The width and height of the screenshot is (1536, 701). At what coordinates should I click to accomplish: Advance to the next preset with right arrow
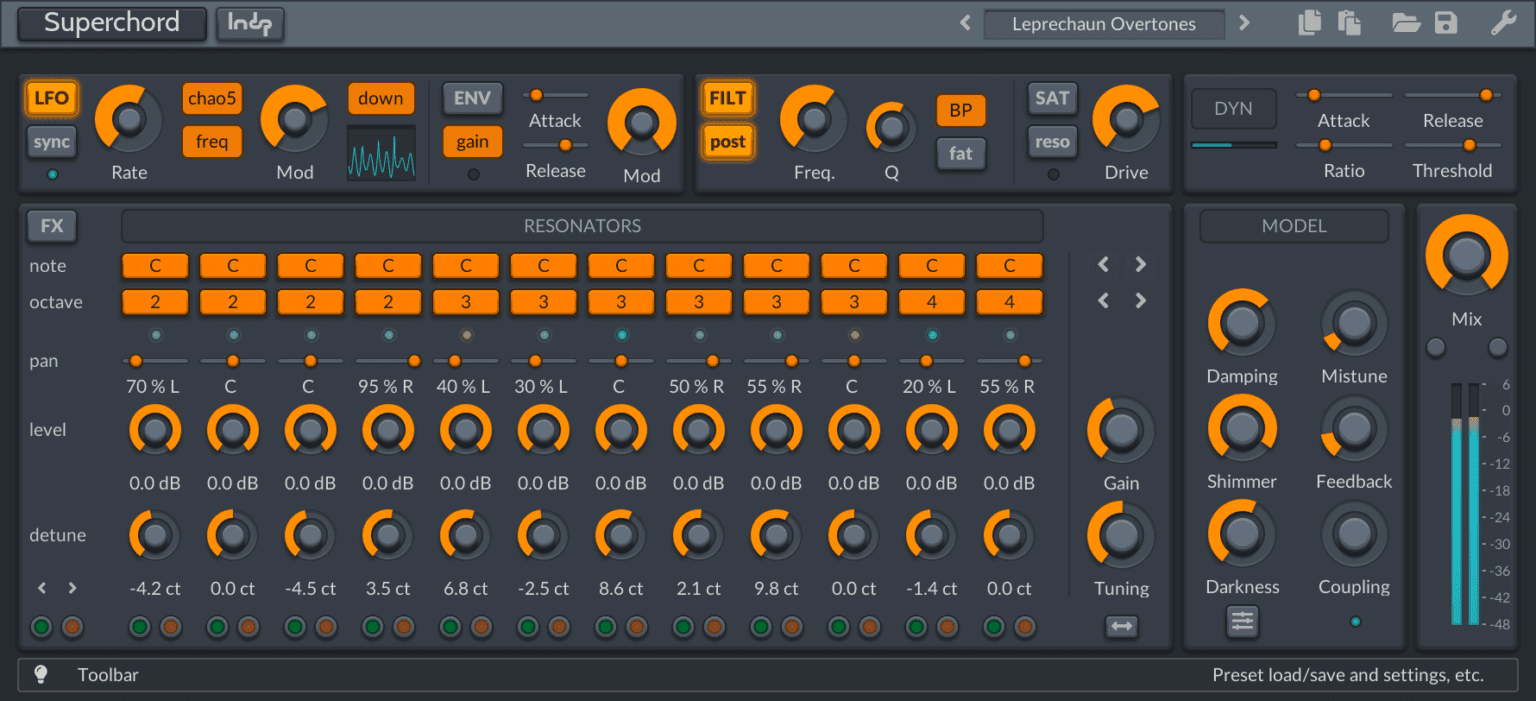1244,22
